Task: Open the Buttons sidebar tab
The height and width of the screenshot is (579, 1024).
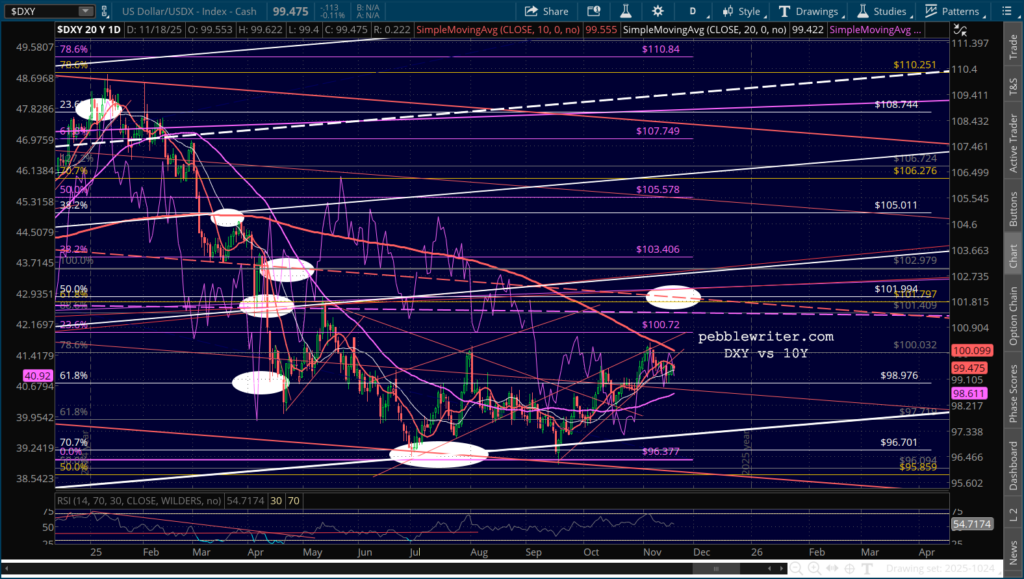Action: 1013,208
